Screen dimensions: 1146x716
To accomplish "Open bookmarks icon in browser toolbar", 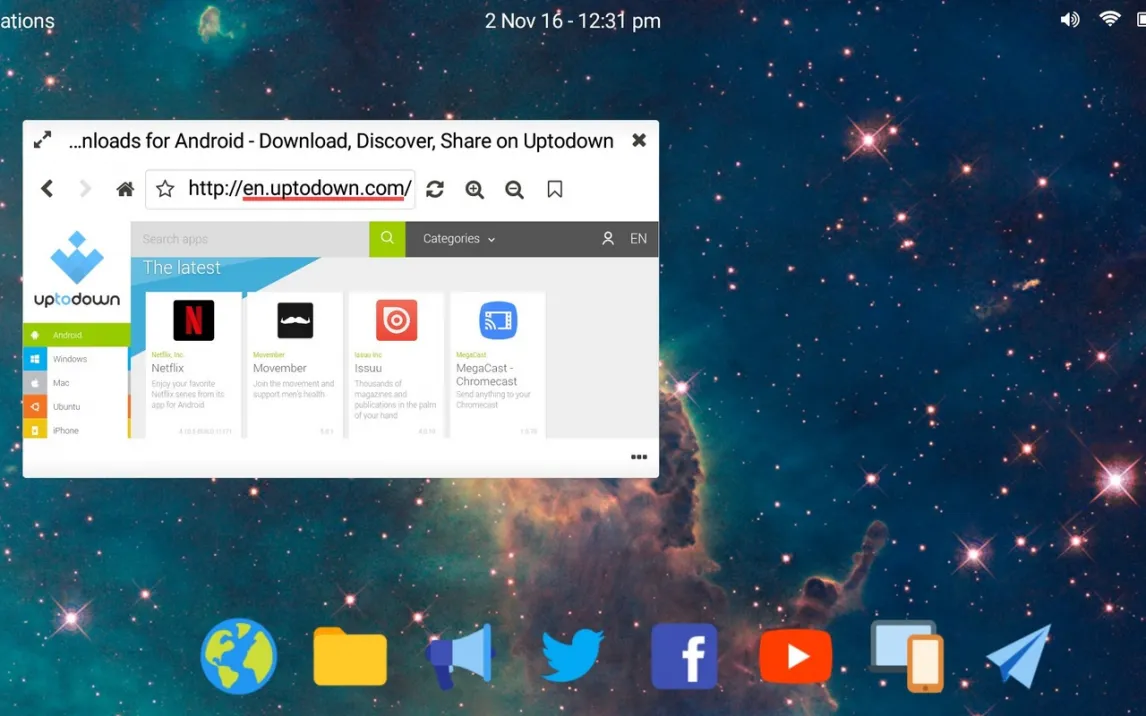I will click(555, 189).
